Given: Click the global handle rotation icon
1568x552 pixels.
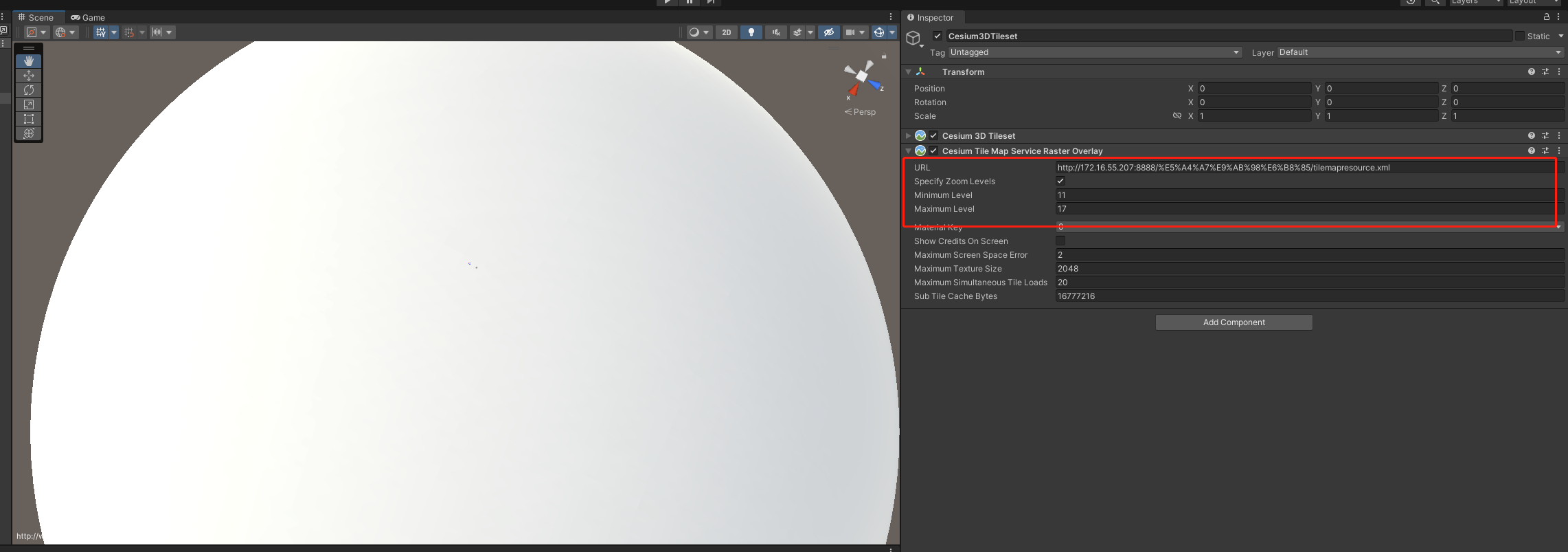Looking at the screenshot, I should (x=60, y=32).
